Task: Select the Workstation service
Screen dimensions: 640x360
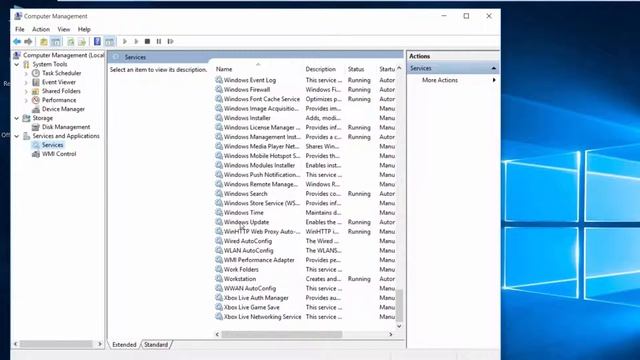Action: 240,279
